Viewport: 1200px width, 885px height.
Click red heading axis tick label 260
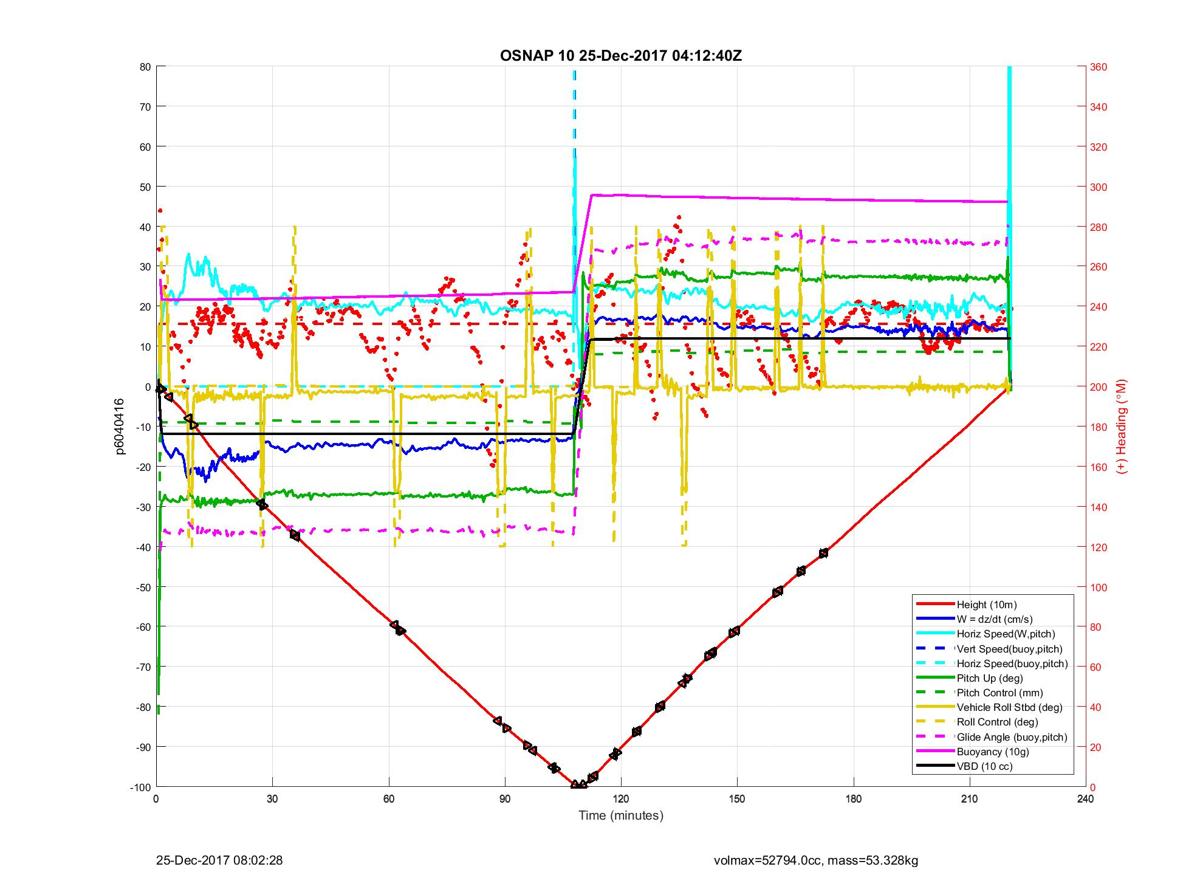click(1099, 267)
